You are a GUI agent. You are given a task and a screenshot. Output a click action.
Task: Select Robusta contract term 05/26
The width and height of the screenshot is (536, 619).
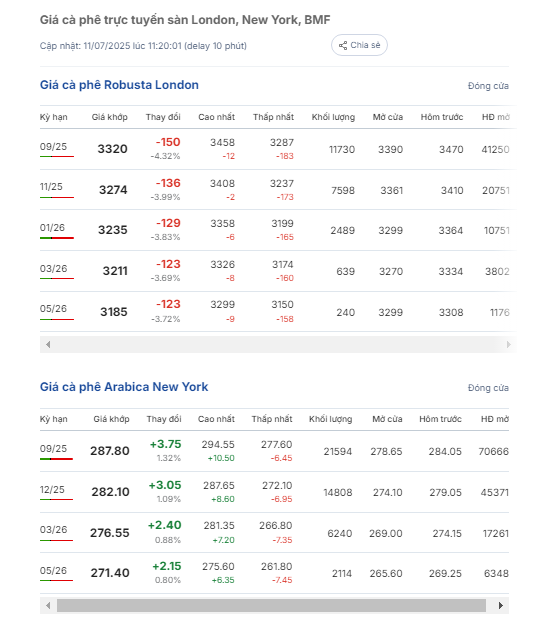coord(53,309)
